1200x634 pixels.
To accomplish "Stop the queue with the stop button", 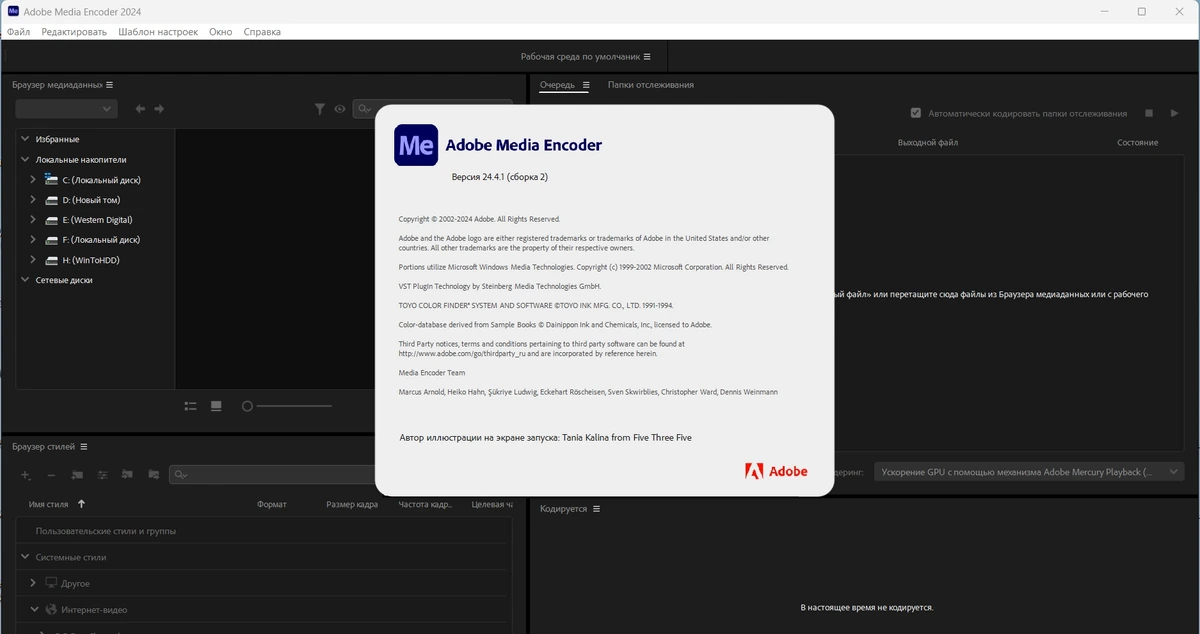I will click(x=1149, y=113).
